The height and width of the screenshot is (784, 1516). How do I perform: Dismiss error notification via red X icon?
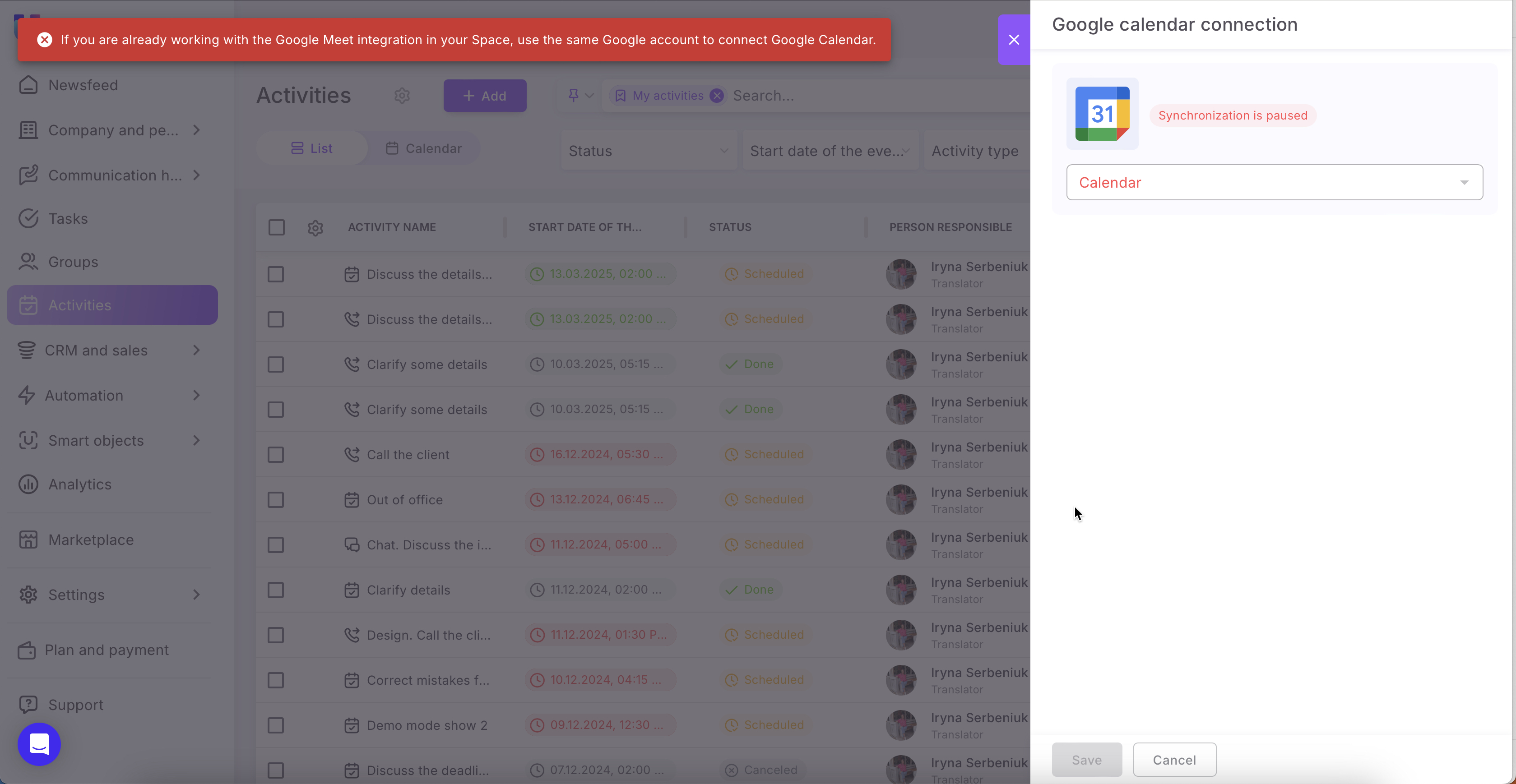coord(45,39)
